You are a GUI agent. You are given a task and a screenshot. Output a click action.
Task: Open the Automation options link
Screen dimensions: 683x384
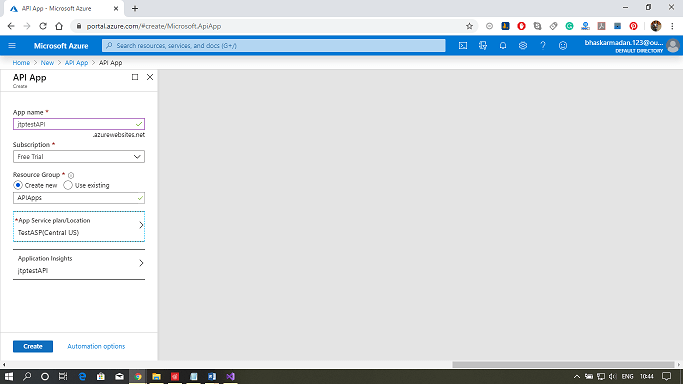click(x=96, y=346)
